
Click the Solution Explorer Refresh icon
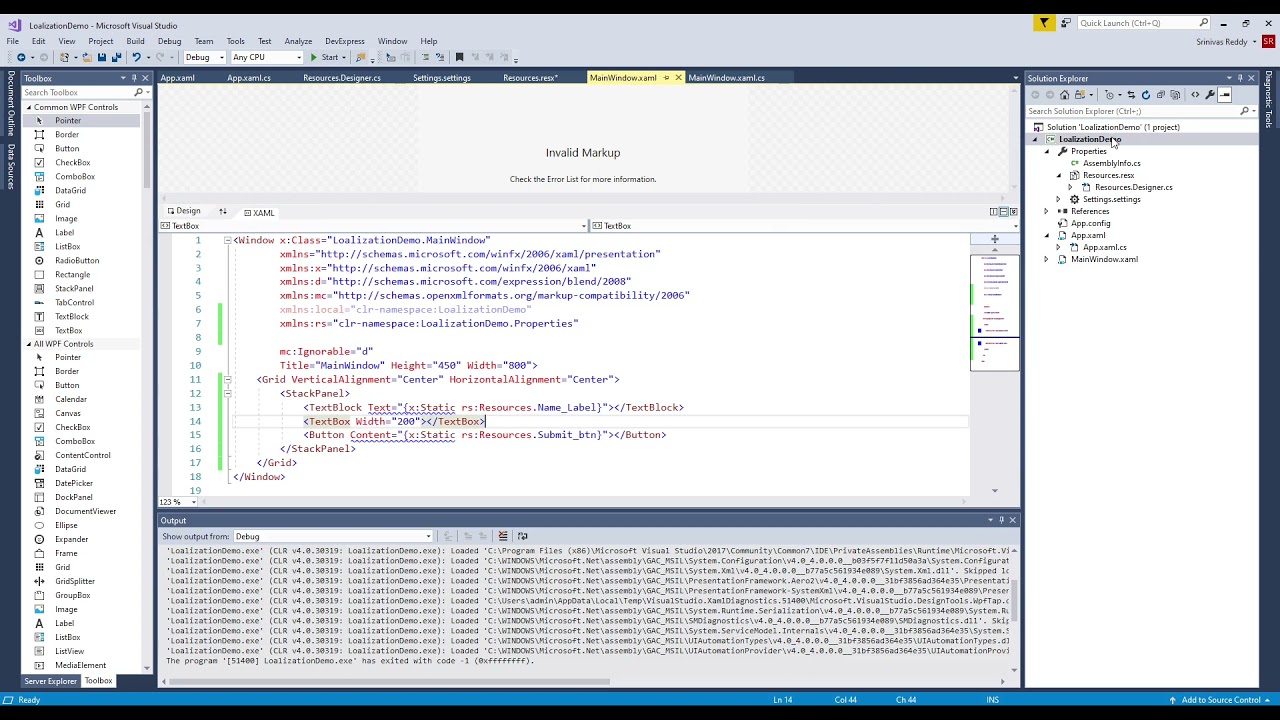tap(1146, 95)
